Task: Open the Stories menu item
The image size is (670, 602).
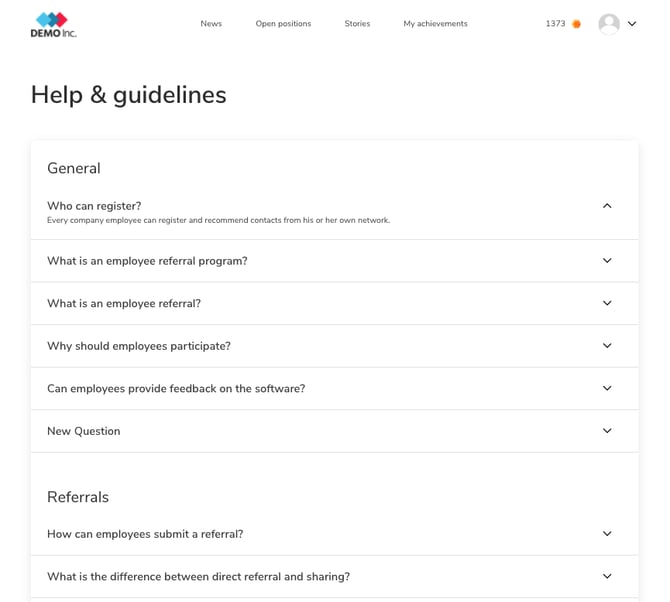Action: tap(357, 24)
